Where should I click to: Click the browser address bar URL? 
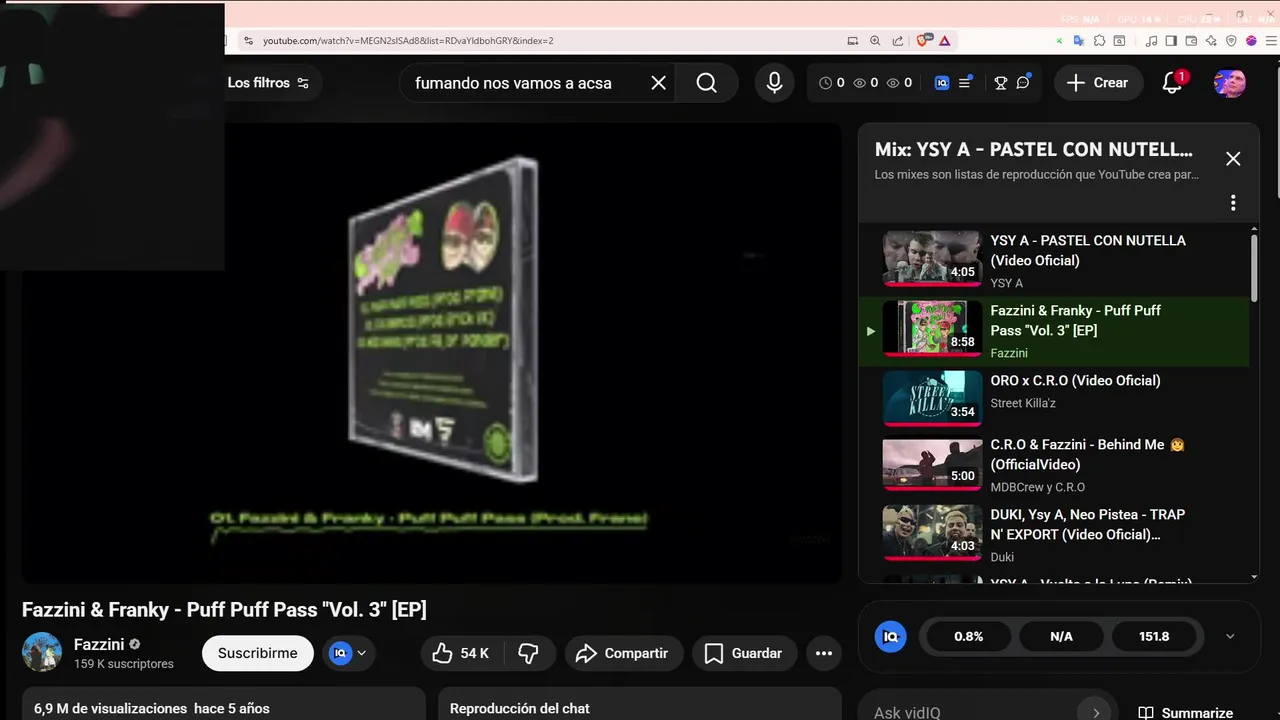pos(408,41)
